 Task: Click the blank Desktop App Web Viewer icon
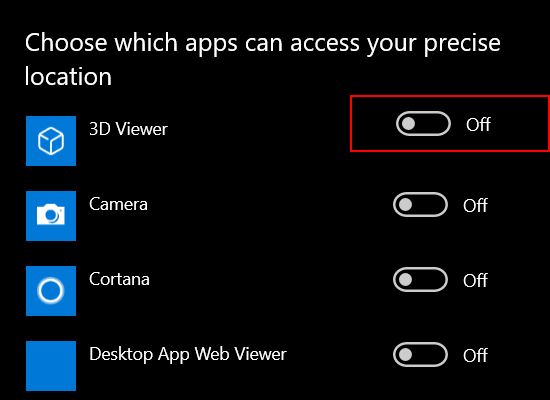[51, 366]
